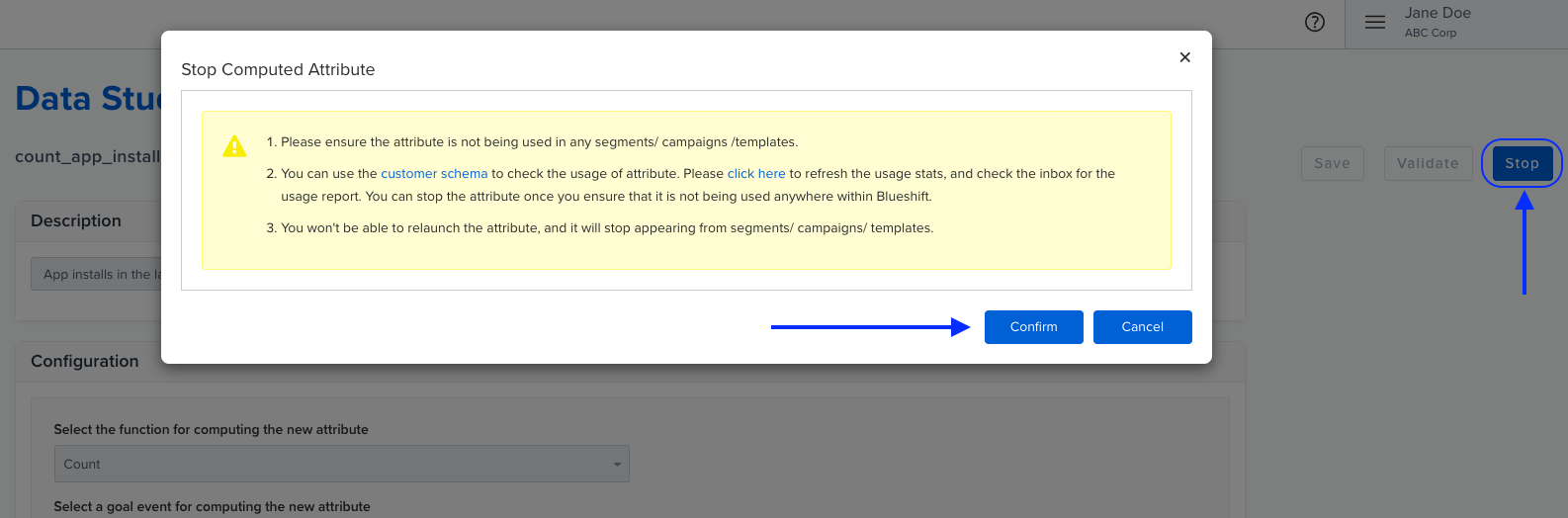Confirm stopping the computed attribute
The image size is (1568, 518).
(x=1033, y=327)
